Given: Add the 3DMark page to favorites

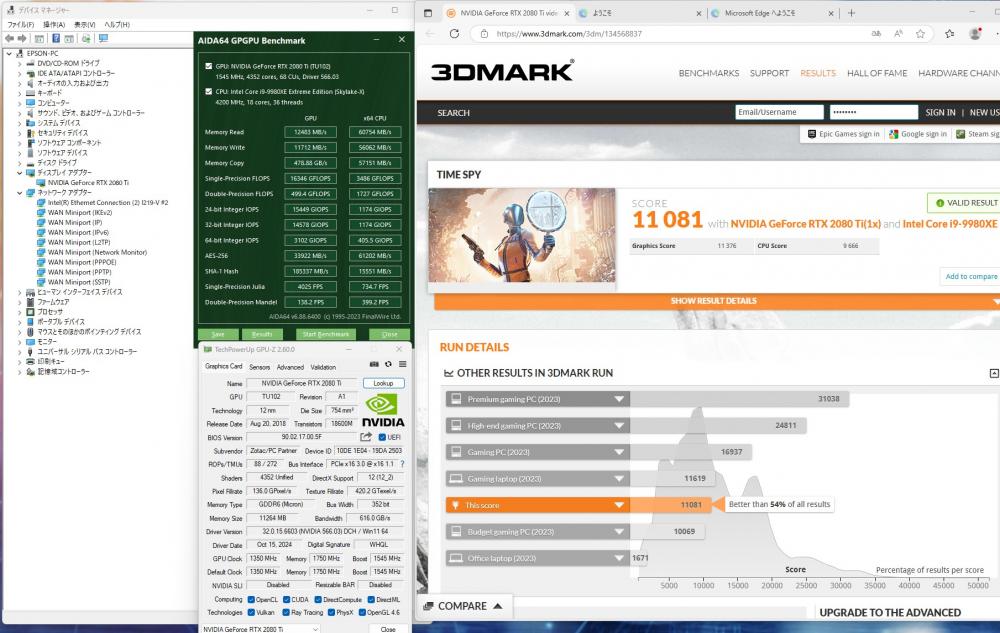Looking at the screenshot, I should (x=920, y=34).
